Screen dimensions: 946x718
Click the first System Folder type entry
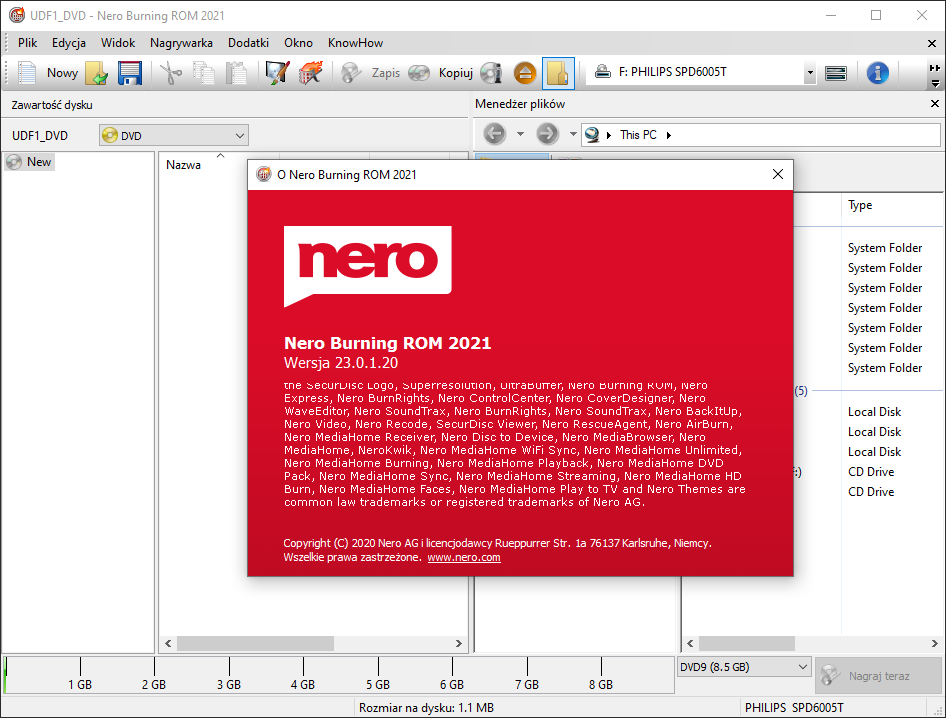coord(884,248)
